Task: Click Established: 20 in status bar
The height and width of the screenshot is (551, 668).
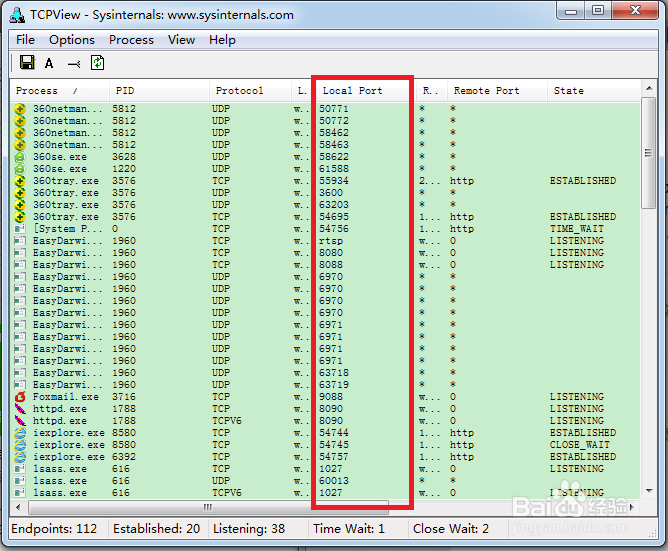Action: [156, 529]
